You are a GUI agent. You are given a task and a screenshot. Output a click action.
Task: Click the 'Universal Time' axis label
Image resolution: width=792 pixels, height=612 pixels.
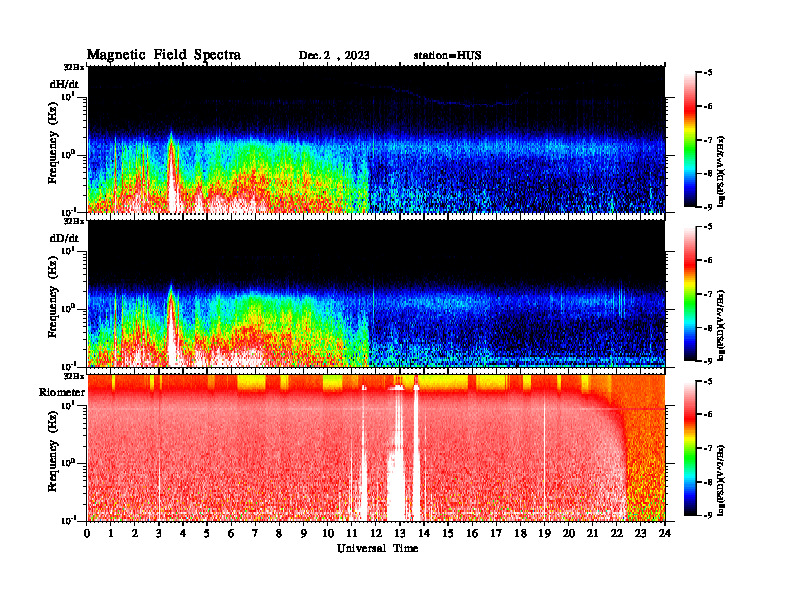click(x=377, y=548)
